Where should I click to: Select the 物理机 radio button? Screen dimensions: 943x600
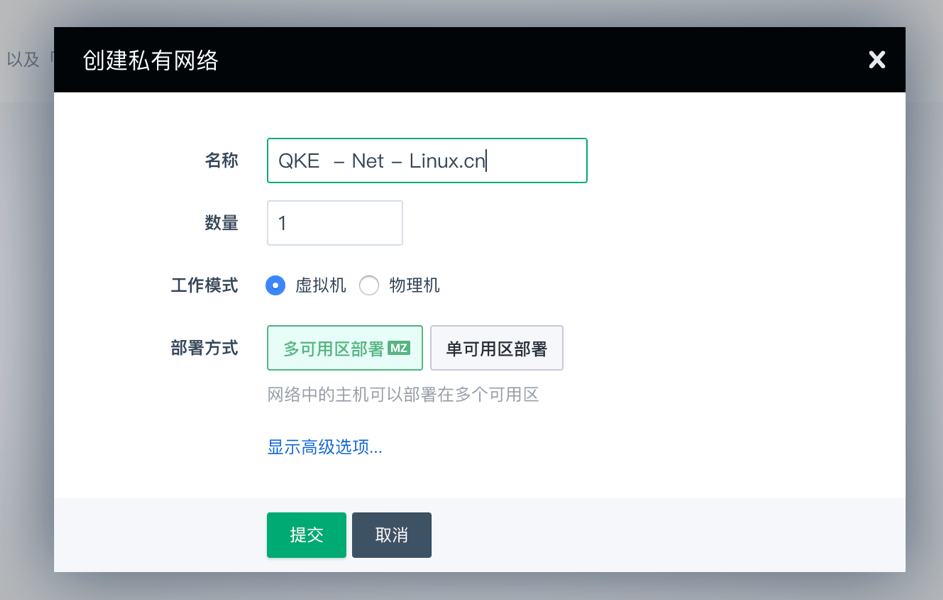(x=369, y=285)
